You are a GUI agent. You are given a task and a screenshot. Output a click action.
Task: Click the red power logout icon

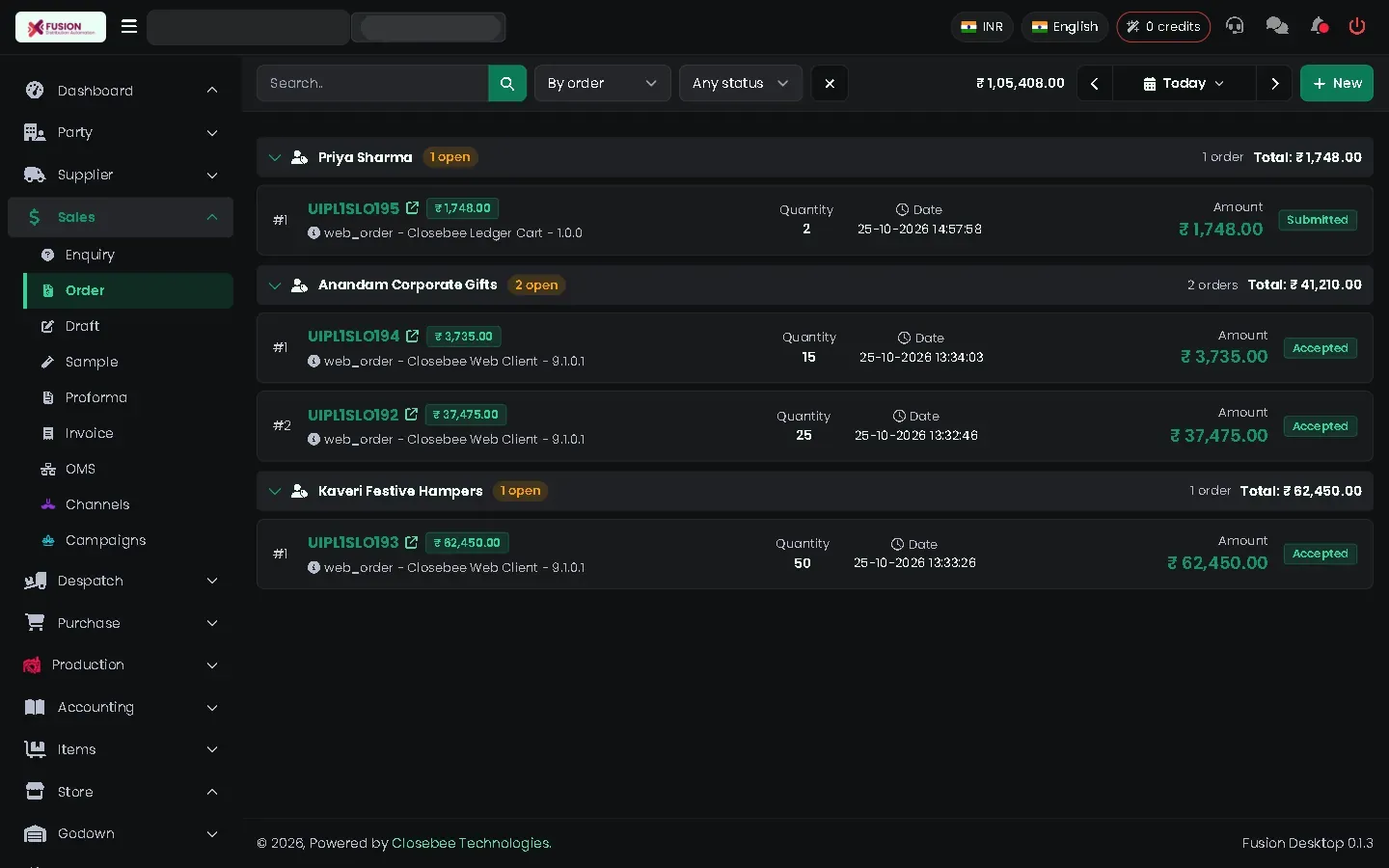click(1357, 26)
